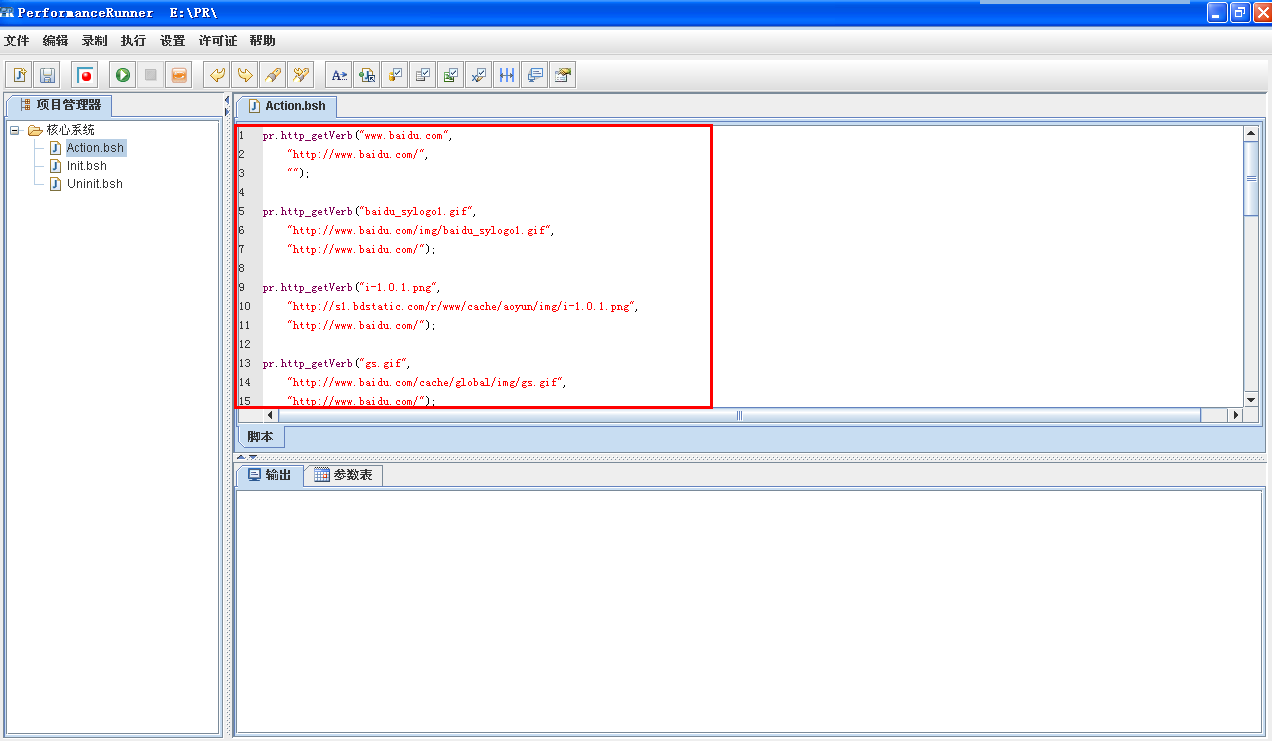Click the speech bubble comment icon
Screen dimensions: 1272x741
535,75
